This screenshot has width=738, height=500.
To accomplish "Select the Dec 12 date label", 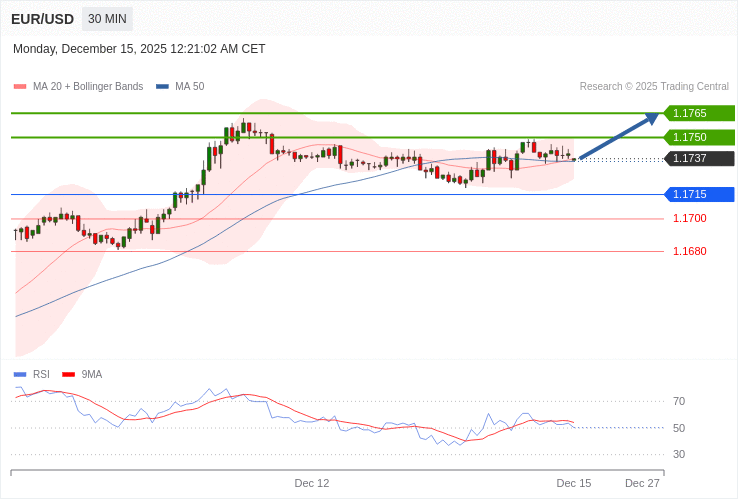I will [312, 483].
